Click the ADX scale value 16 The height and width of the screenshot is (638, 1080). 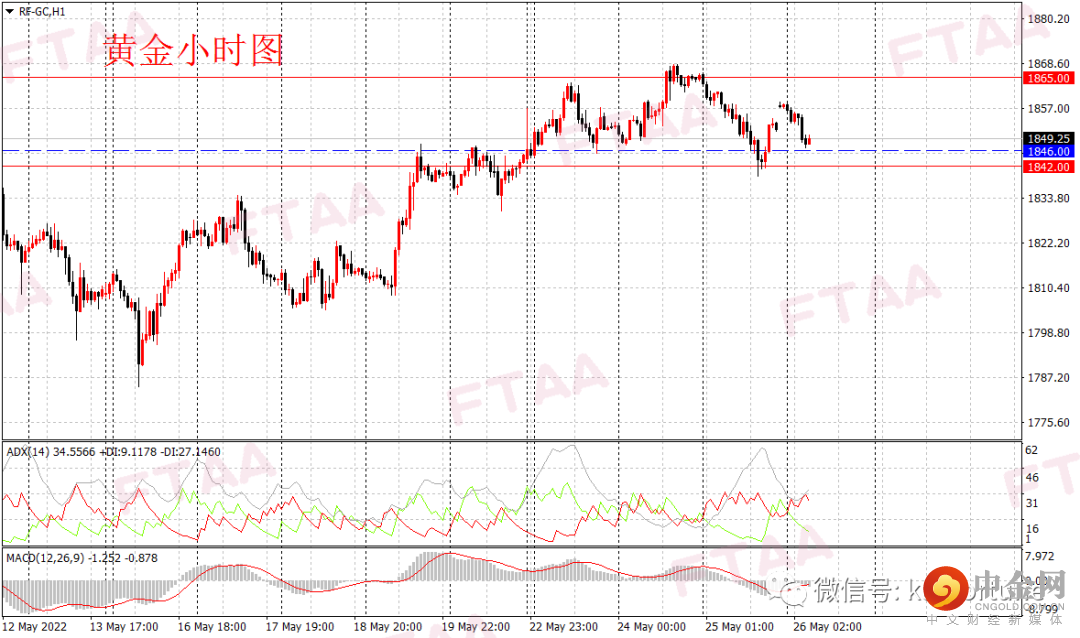click(x=1032, y=528)
